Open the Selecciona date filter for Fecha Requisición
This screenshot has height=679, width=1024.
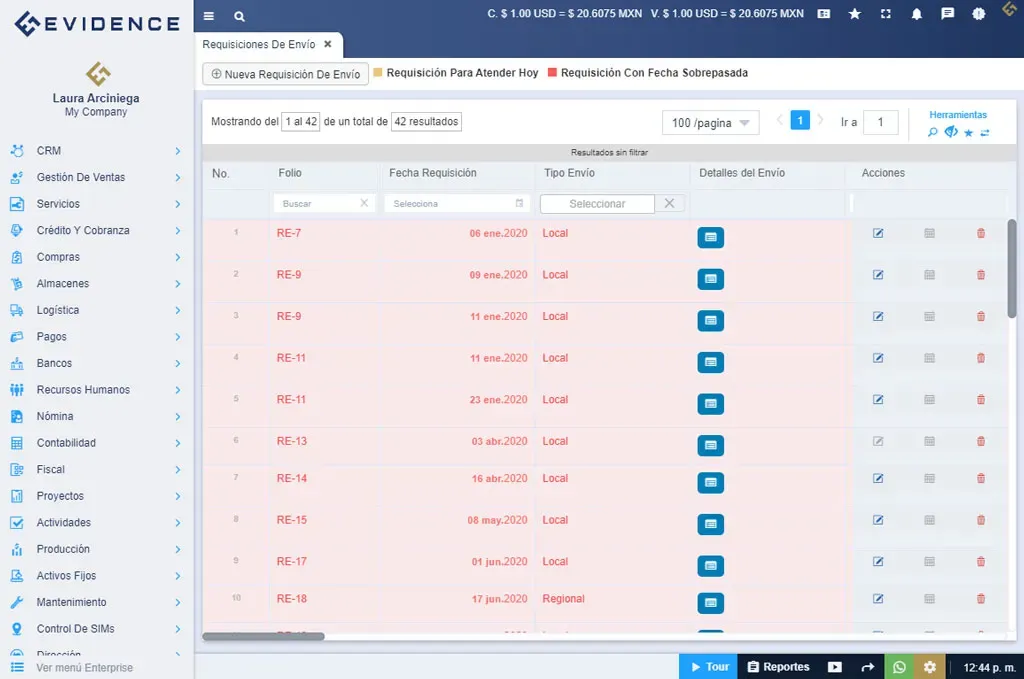coord(456,203)
